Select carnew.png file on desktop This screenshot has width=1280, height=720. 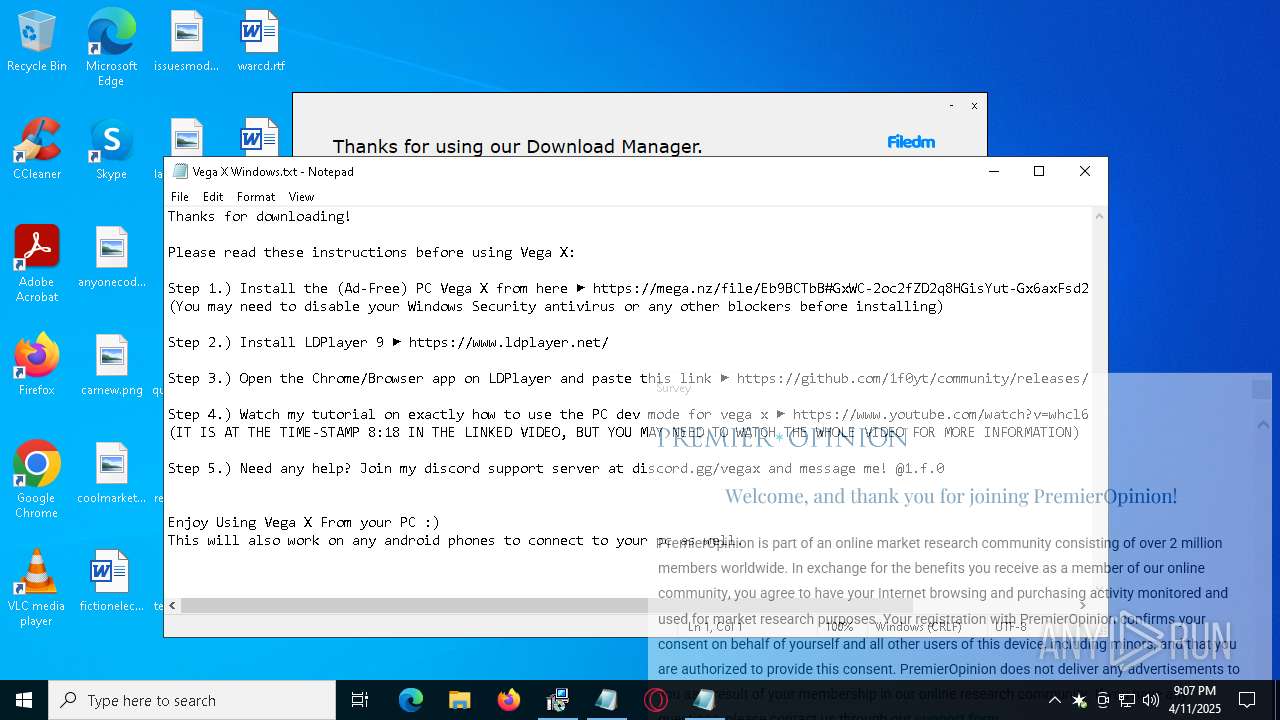click(x=111, y=365)
